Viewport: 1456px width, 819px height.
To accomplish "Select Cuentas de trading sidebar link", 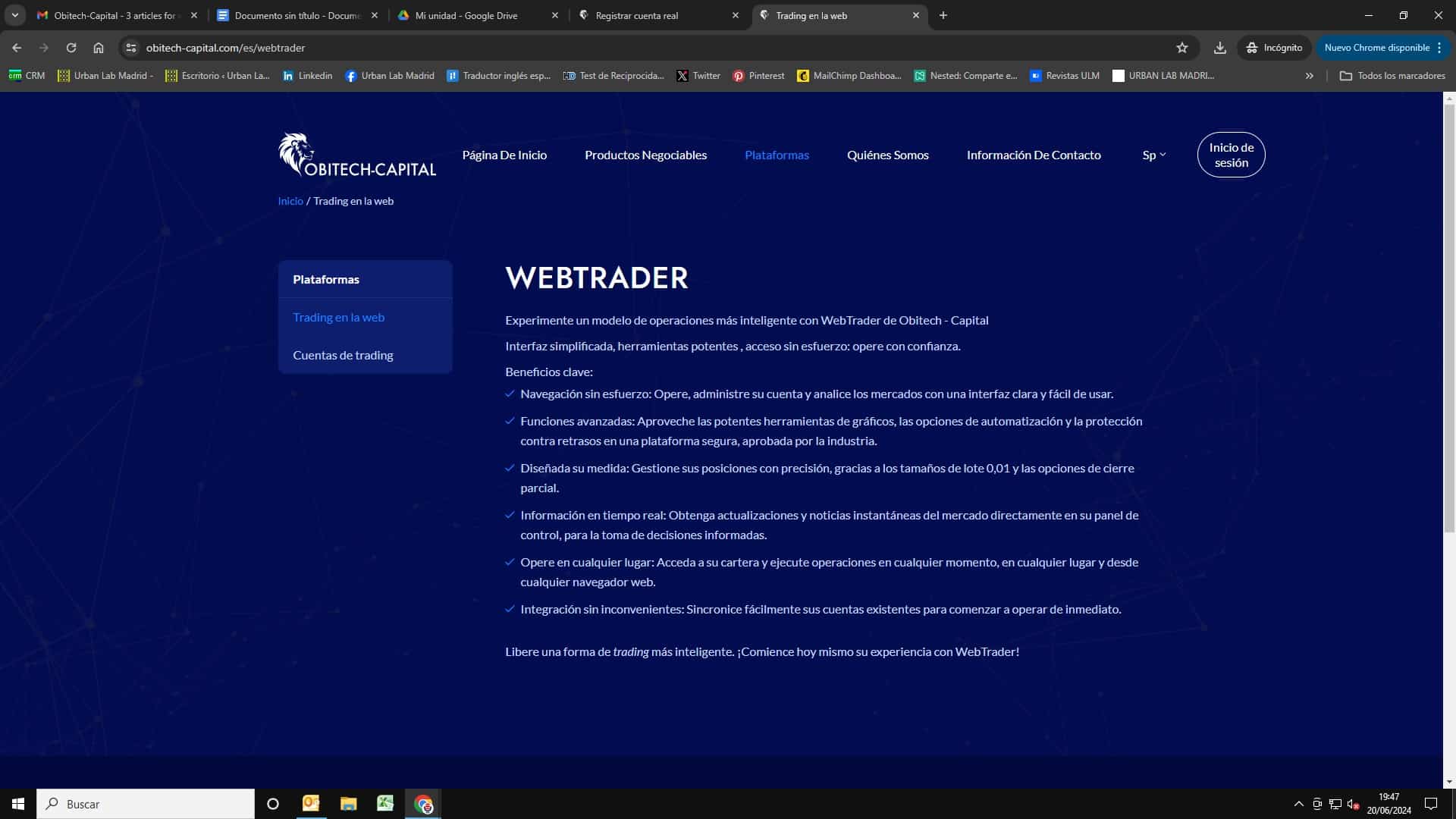I will pyautogui.click(x=343, y=355).
